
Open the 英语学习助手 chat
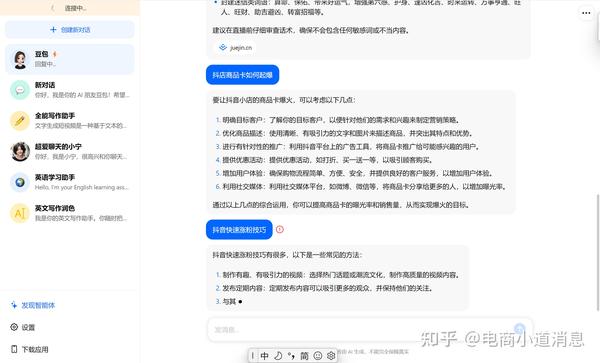(x=70, y=182)
